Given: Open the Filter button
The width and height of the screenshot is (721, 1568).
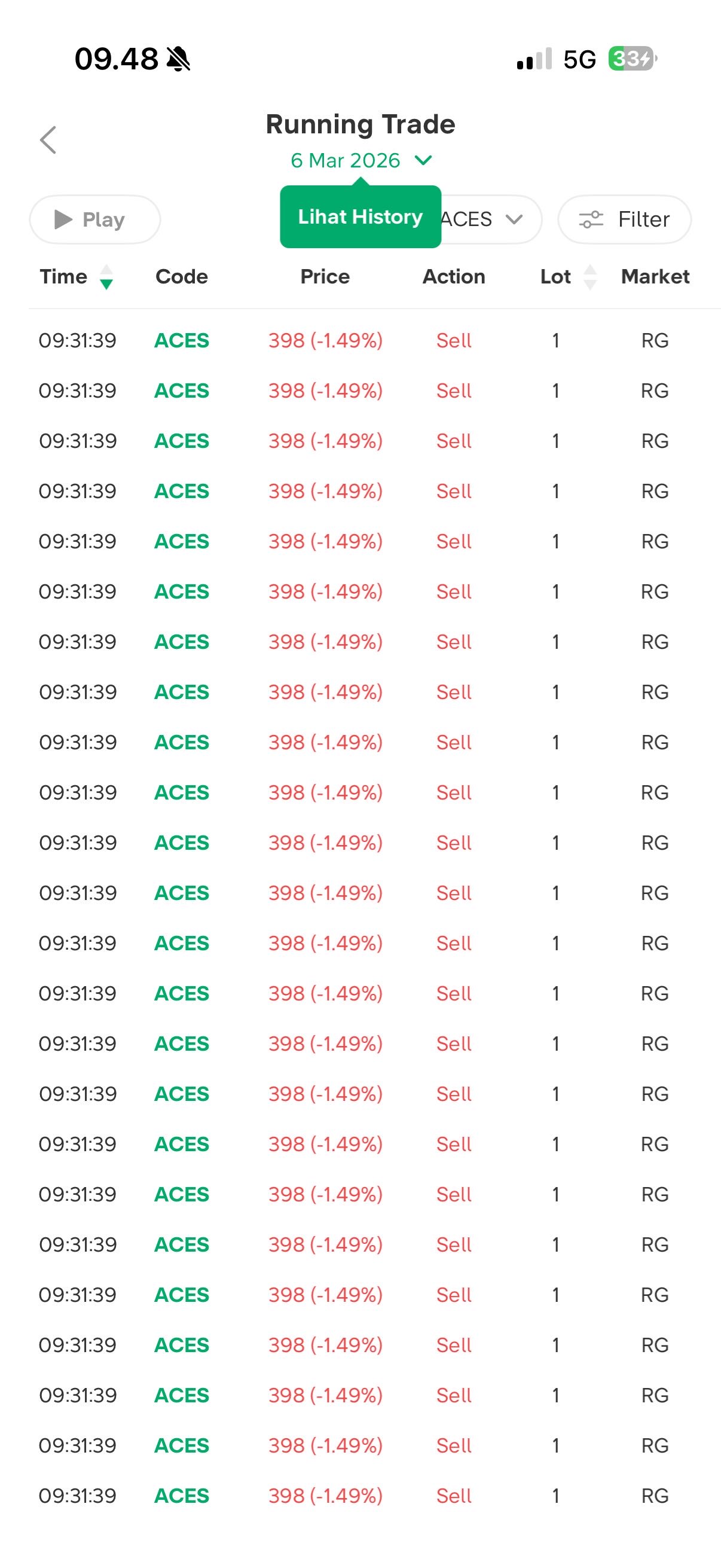Looking at the screenshot, I should tap(624, 219).
